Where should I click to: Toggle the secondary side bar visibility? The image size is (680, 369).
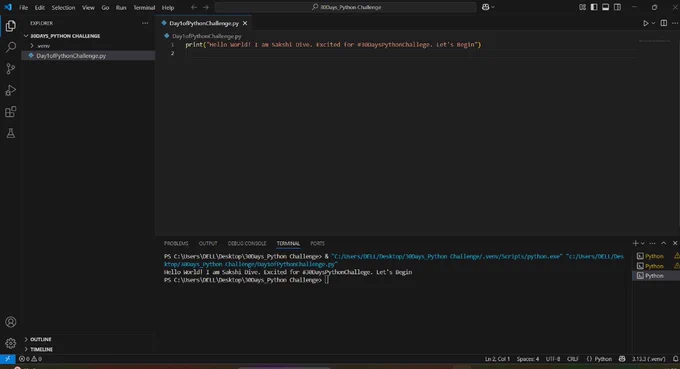coord(617,7)
